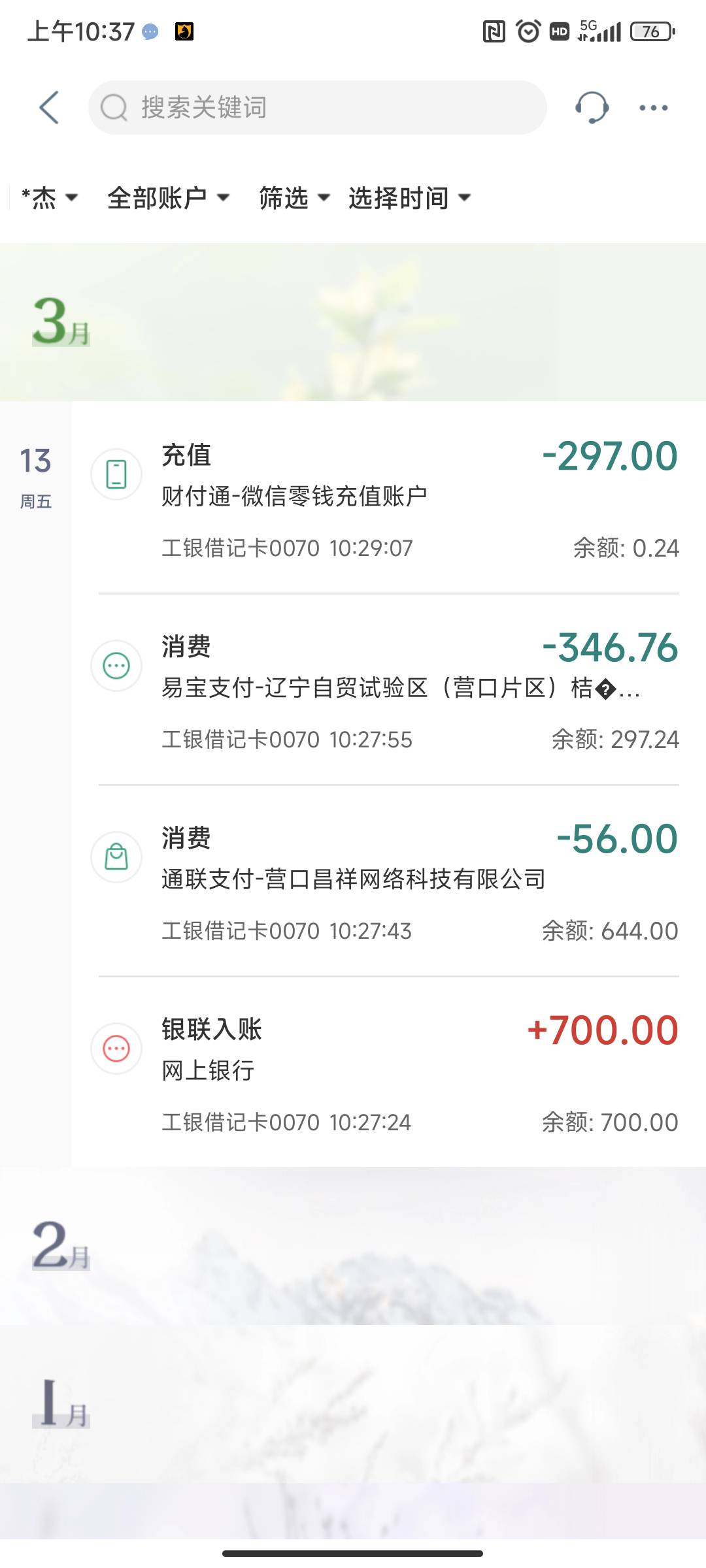
Task: Open the 选择时间 date picker dropdown
Action: pos(409,197)
